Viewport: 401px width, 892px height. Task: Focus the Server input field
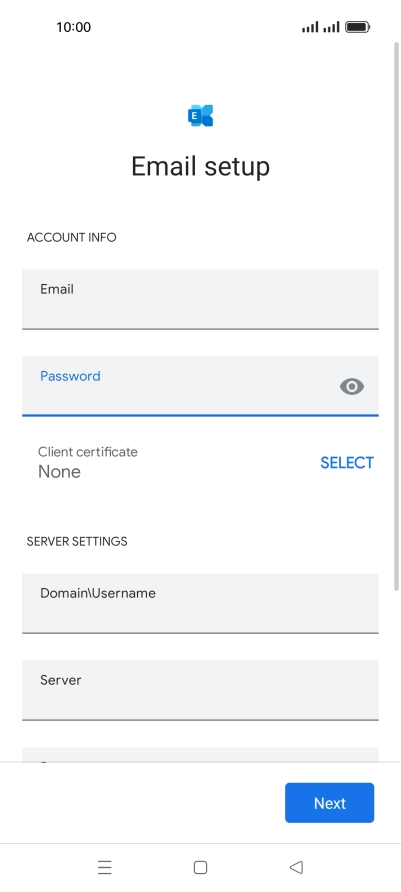click(x=200, y=690)
